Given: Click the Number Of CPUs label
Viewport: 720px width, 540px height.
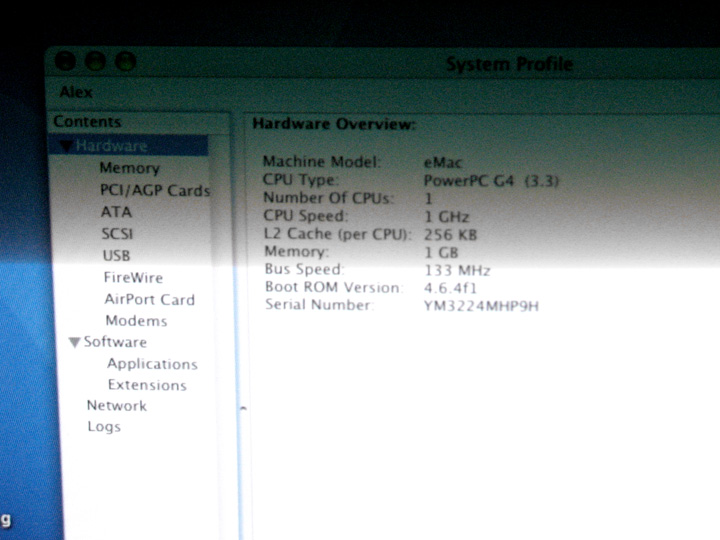Looking at the screenshot, I should click(x=329, y=198).
